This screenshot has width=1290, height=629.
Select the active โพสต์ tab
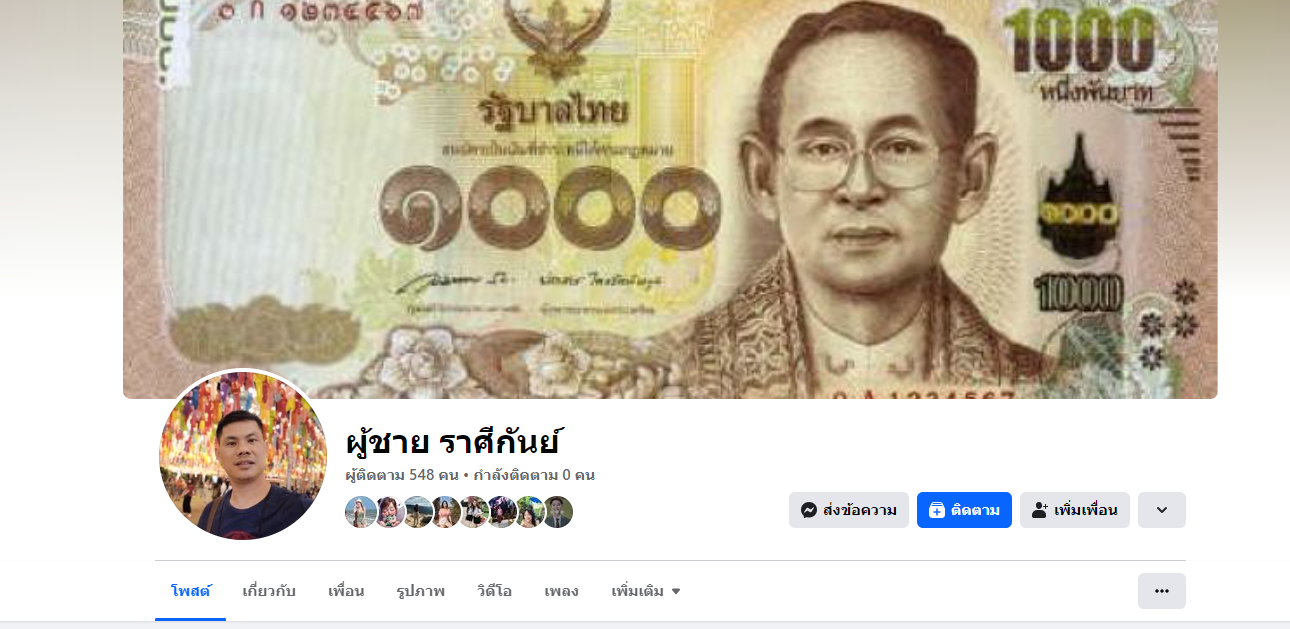[190, 591]
